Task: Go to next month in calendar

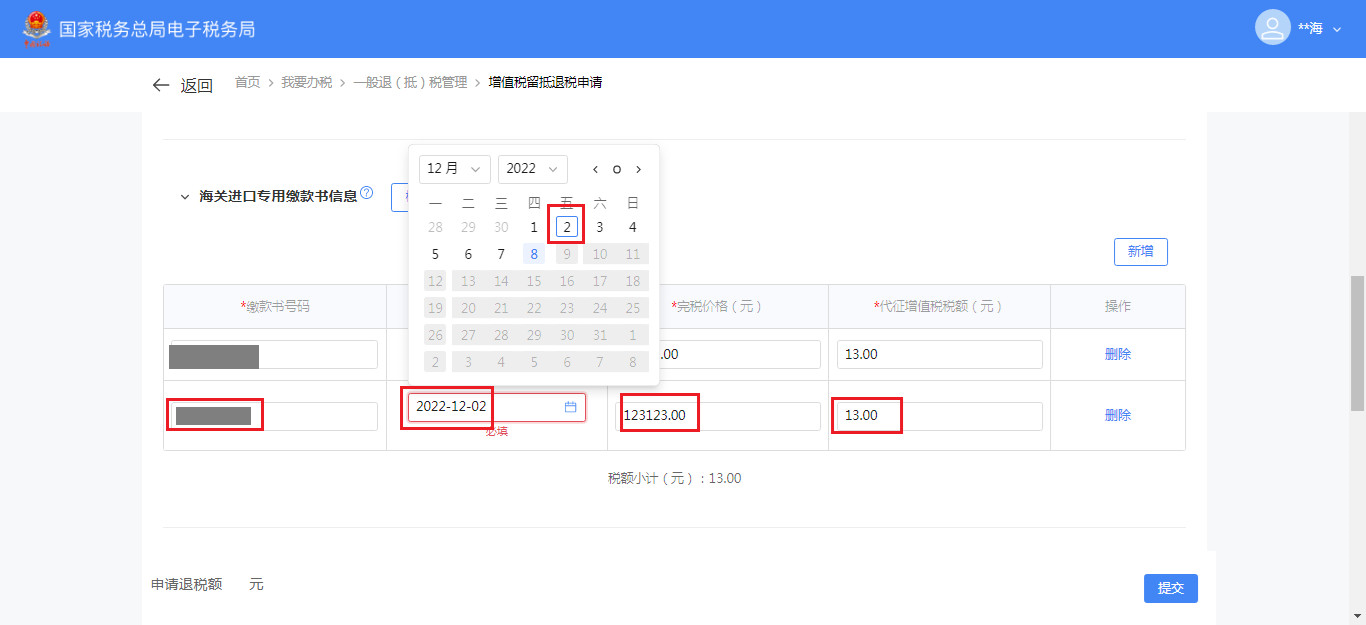Action: click(x=639, y=169)
